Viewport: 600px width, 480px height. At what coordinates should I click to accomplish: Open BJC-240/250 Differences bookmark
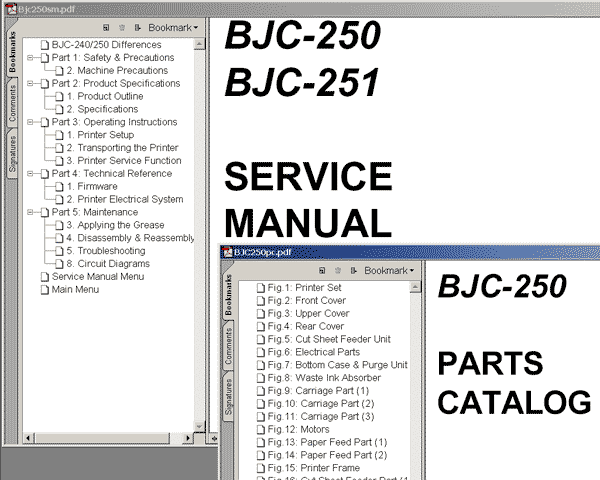(106, 45)
